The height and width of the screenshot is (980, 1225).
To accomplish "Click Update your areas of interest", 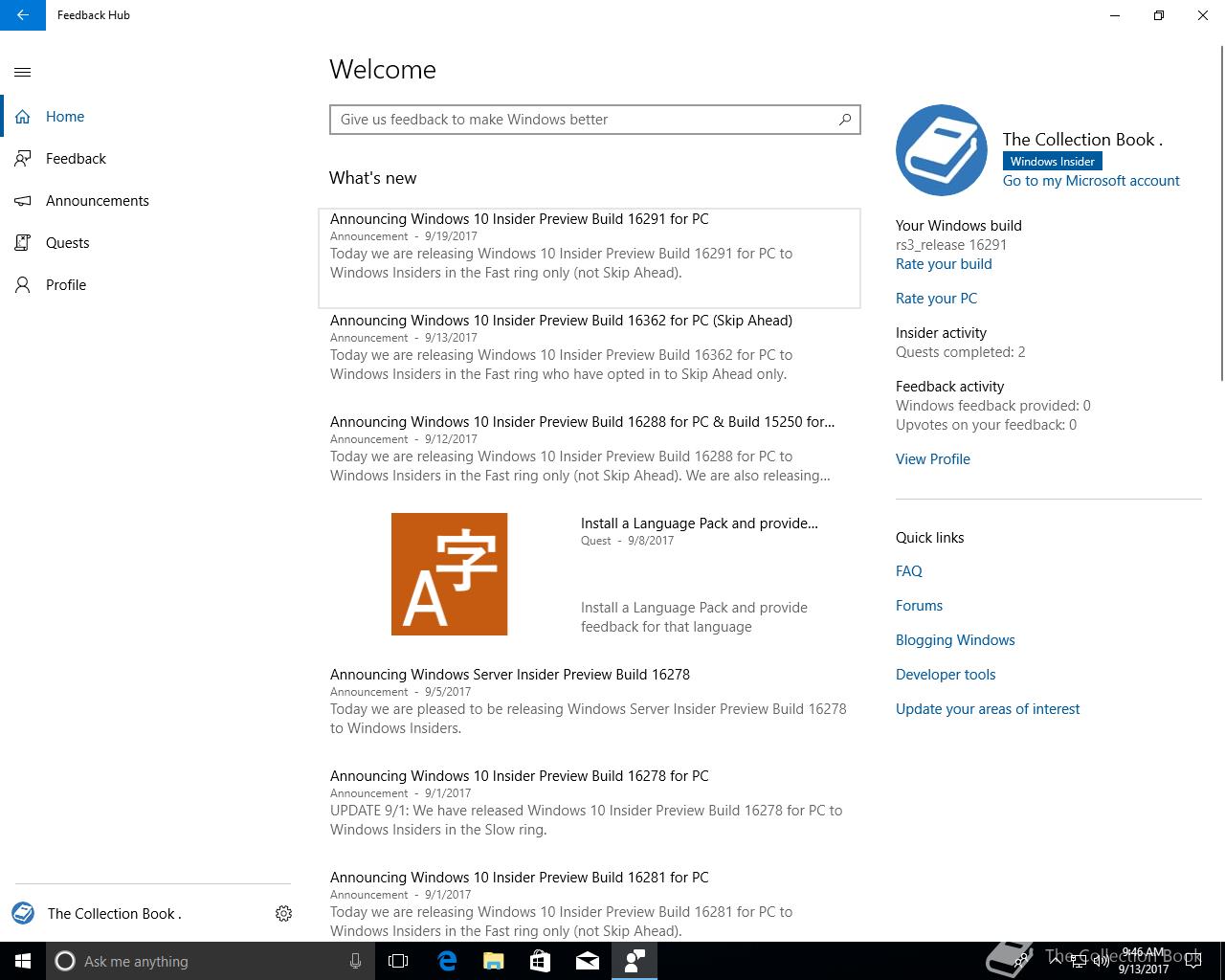I will click(988, 709).
